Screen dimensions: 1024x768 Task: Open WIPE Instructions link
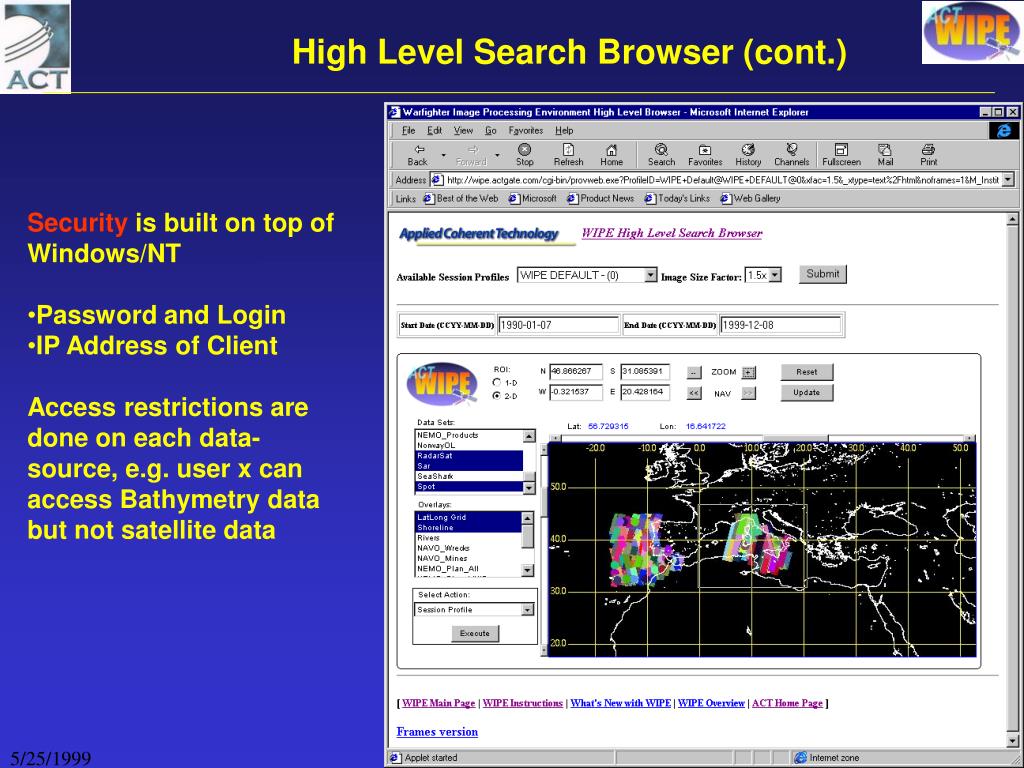522,703
